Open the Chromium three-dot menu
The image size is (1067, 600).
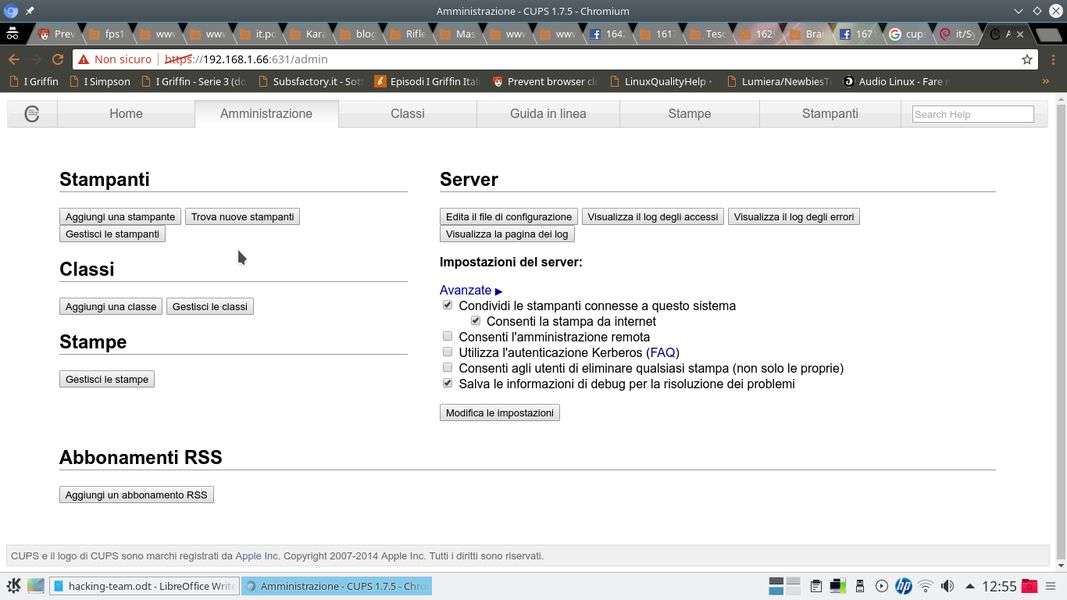pyautogui.click(x=1050, y=59)
